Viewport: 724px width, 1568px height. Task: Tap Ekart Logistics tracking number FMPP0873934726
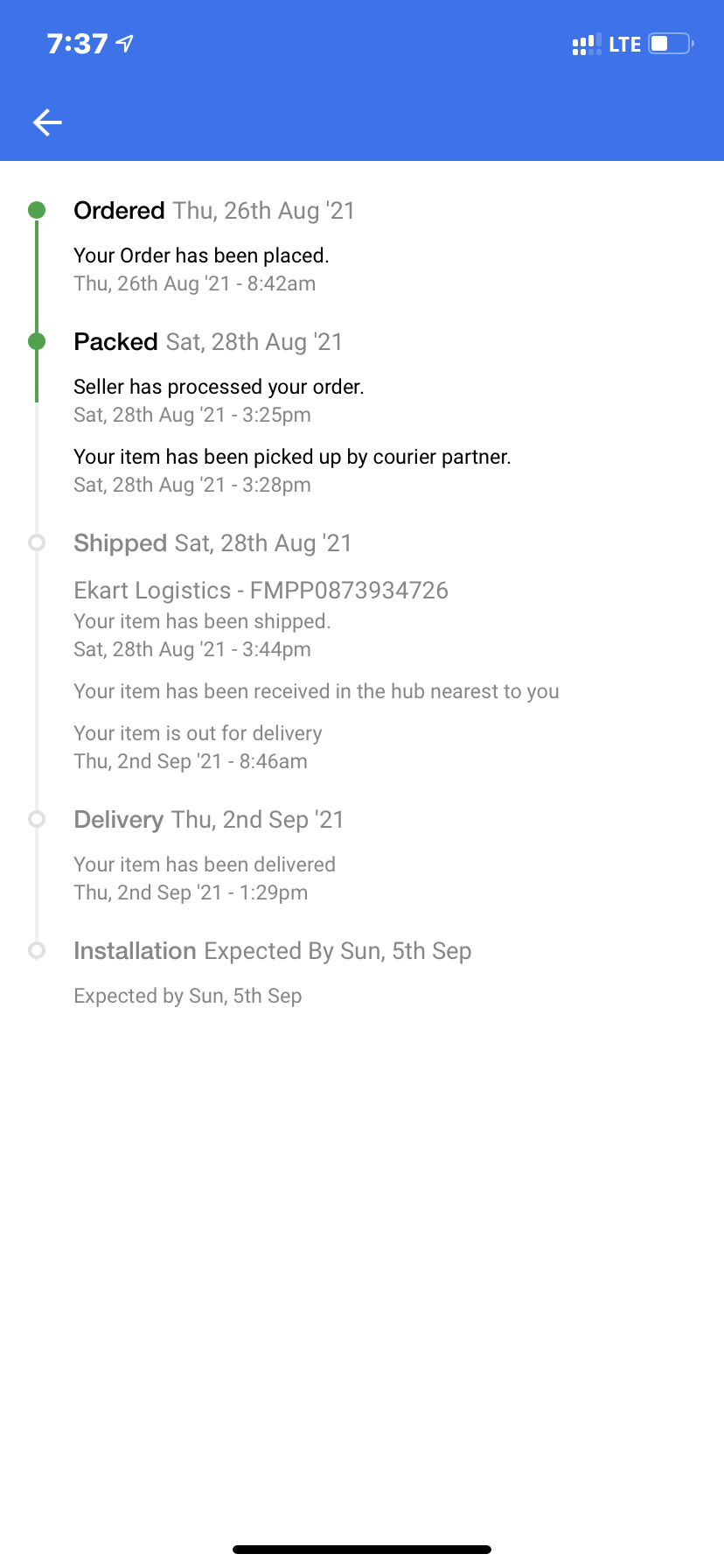pos(261,591)
